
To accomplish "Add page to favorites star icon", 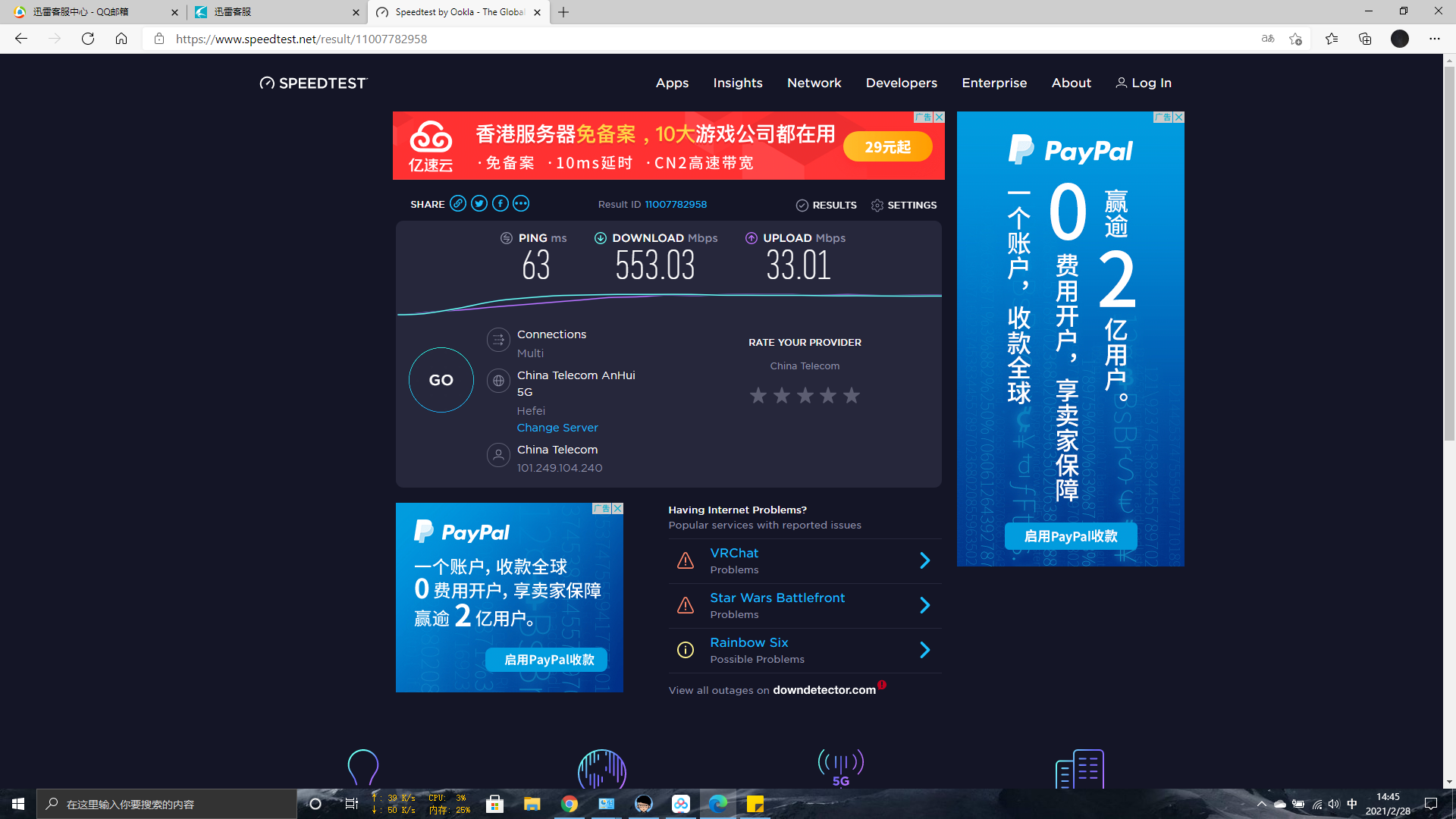I will (x=1295, y=39).
